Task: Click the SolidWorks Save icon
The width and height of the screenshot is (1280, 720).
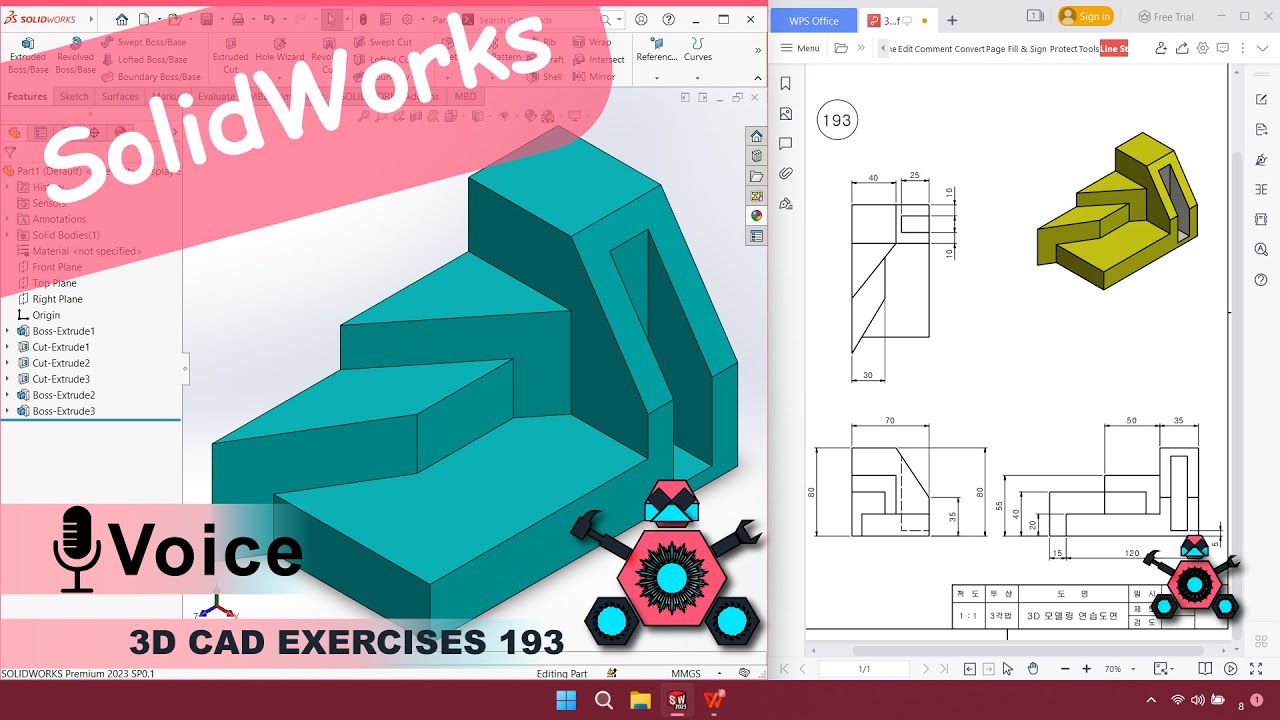Action: [206, 19]
